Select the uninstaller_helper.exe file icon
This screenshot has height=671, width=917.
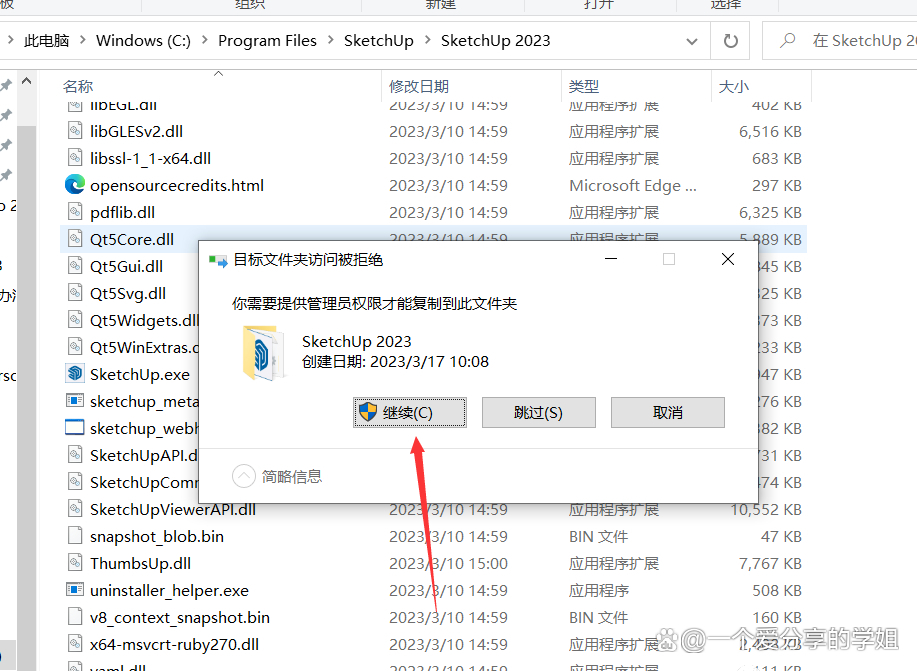75,590
